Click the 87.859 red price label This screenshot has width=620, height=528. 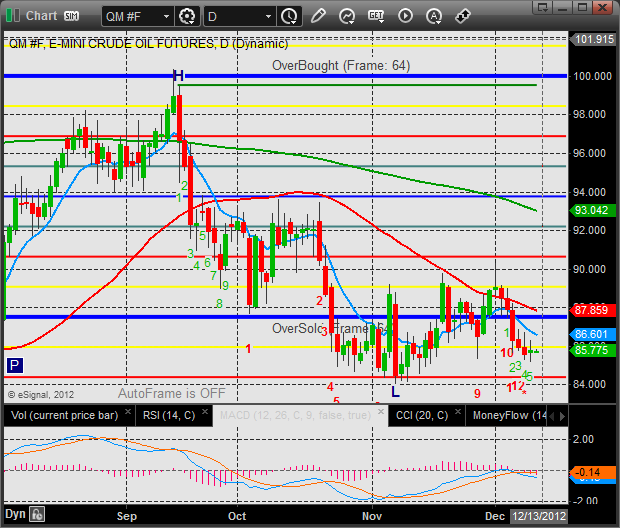pos(592,310)
